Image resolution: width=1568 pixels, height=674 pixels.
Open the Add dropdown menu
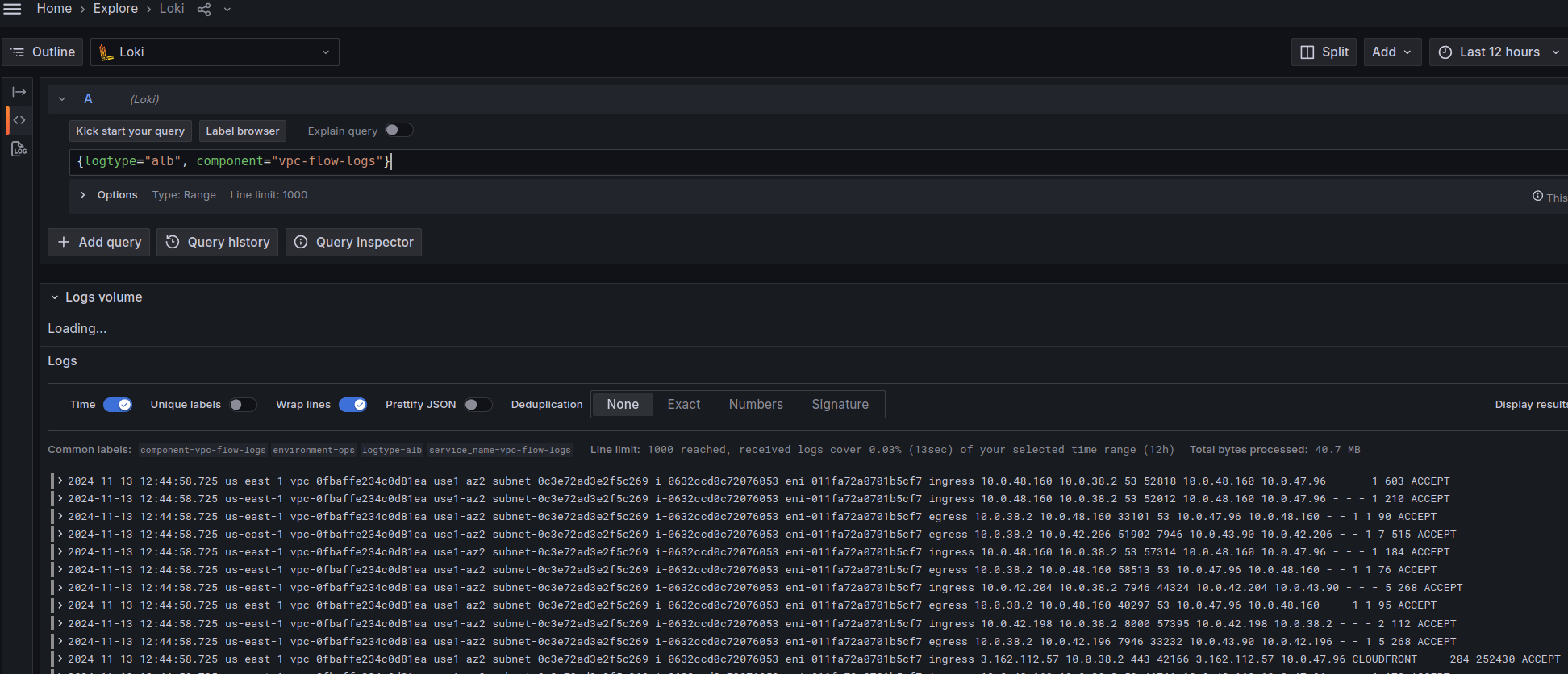tap(1392, 52)
